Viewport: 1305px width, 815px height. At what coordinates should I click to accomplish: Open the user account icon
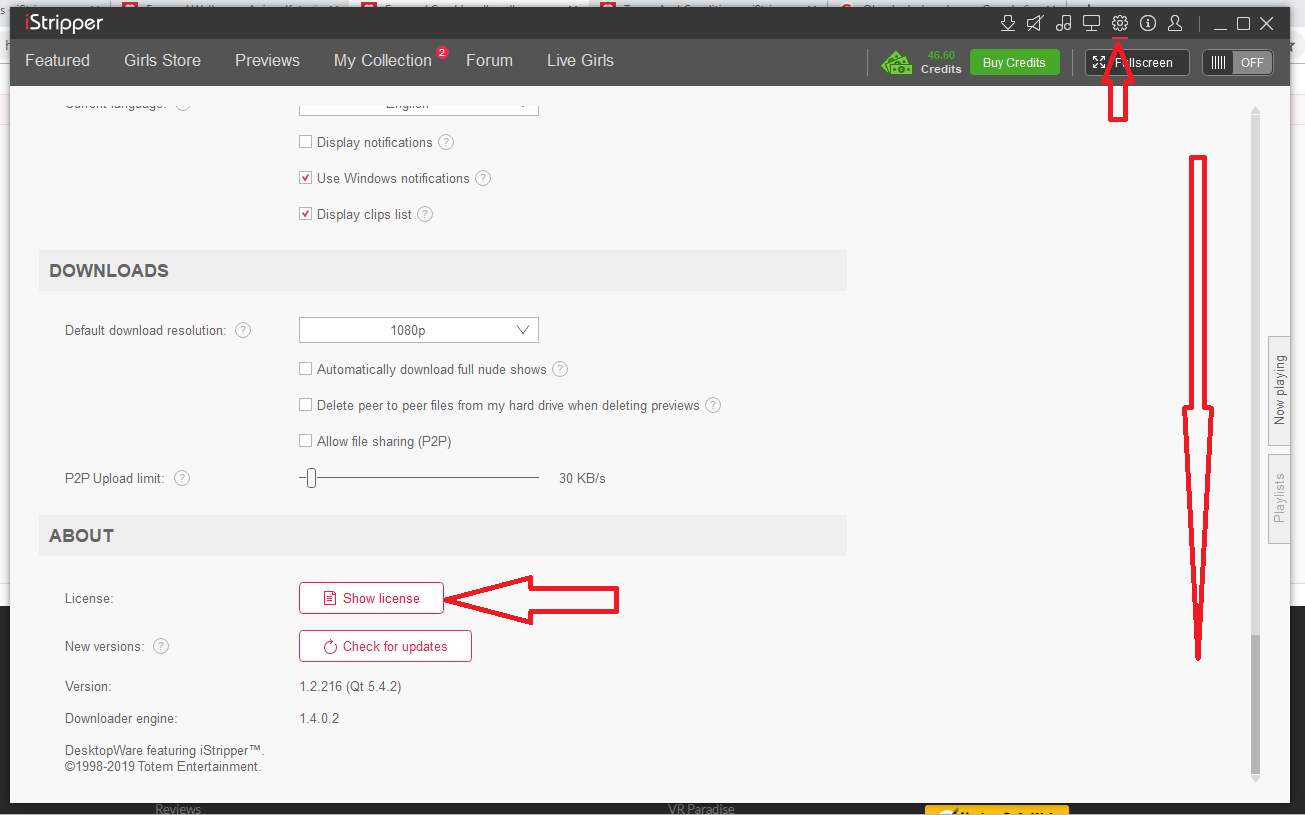click(1175, 23)
